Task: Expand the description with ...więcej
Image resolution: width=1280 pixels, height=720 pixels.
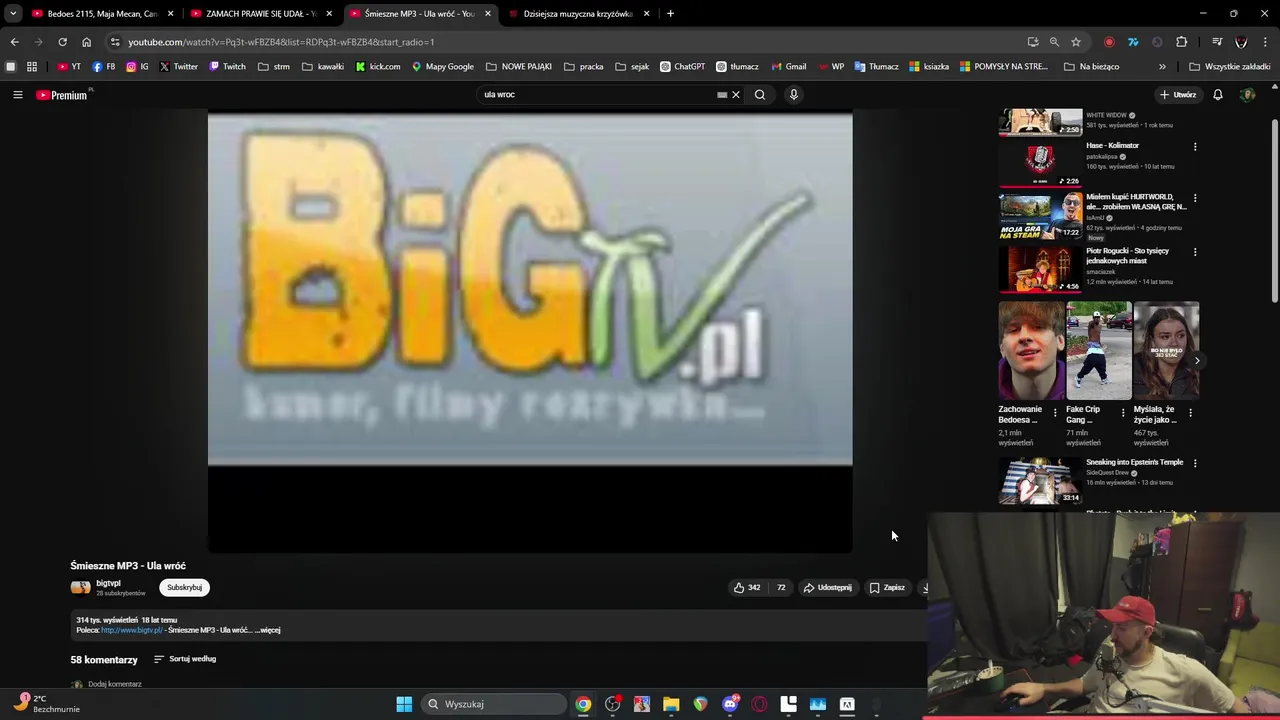Action: click(x=267, y=630)
